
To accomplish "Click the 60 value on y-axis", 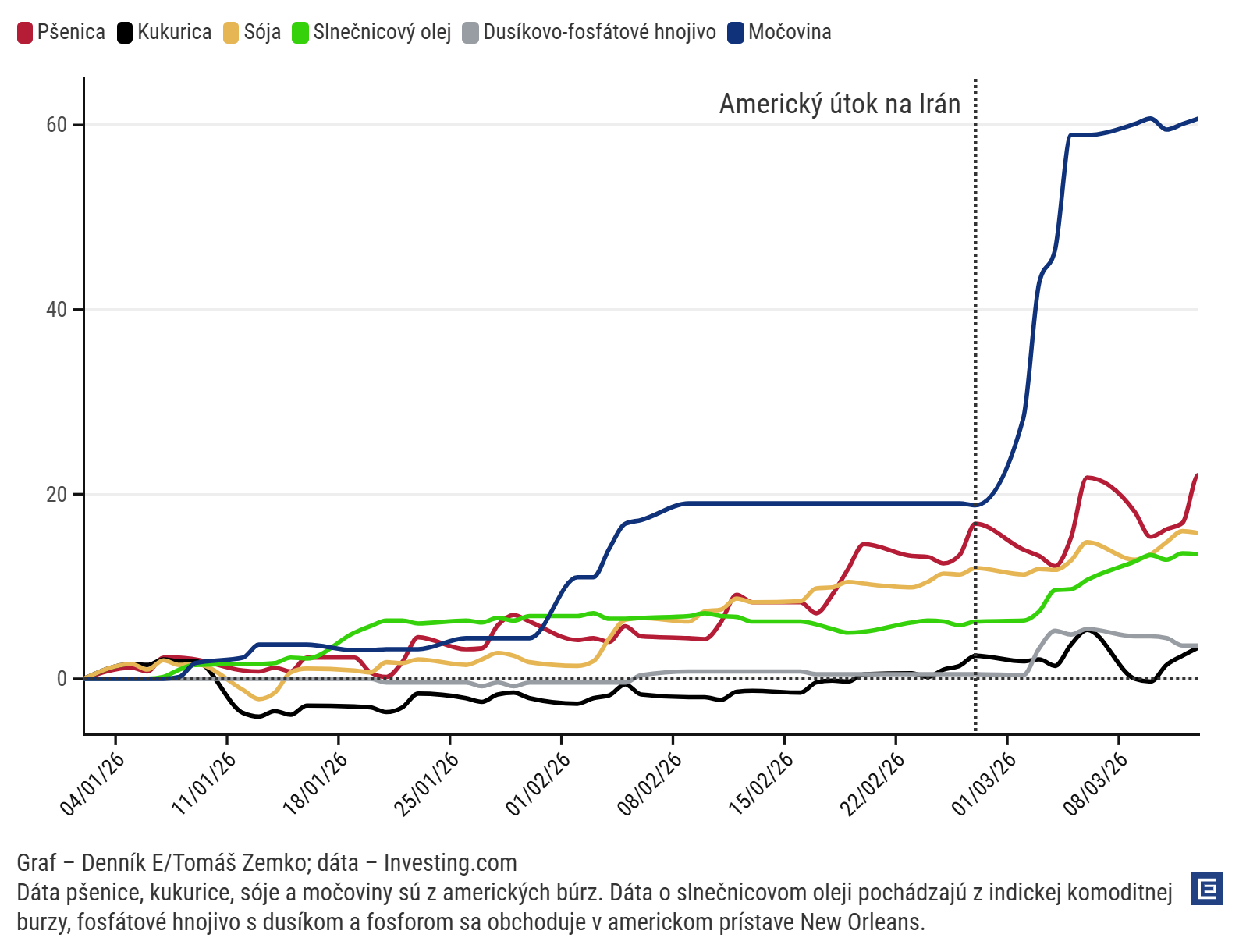I will click(x=57, y=125).
